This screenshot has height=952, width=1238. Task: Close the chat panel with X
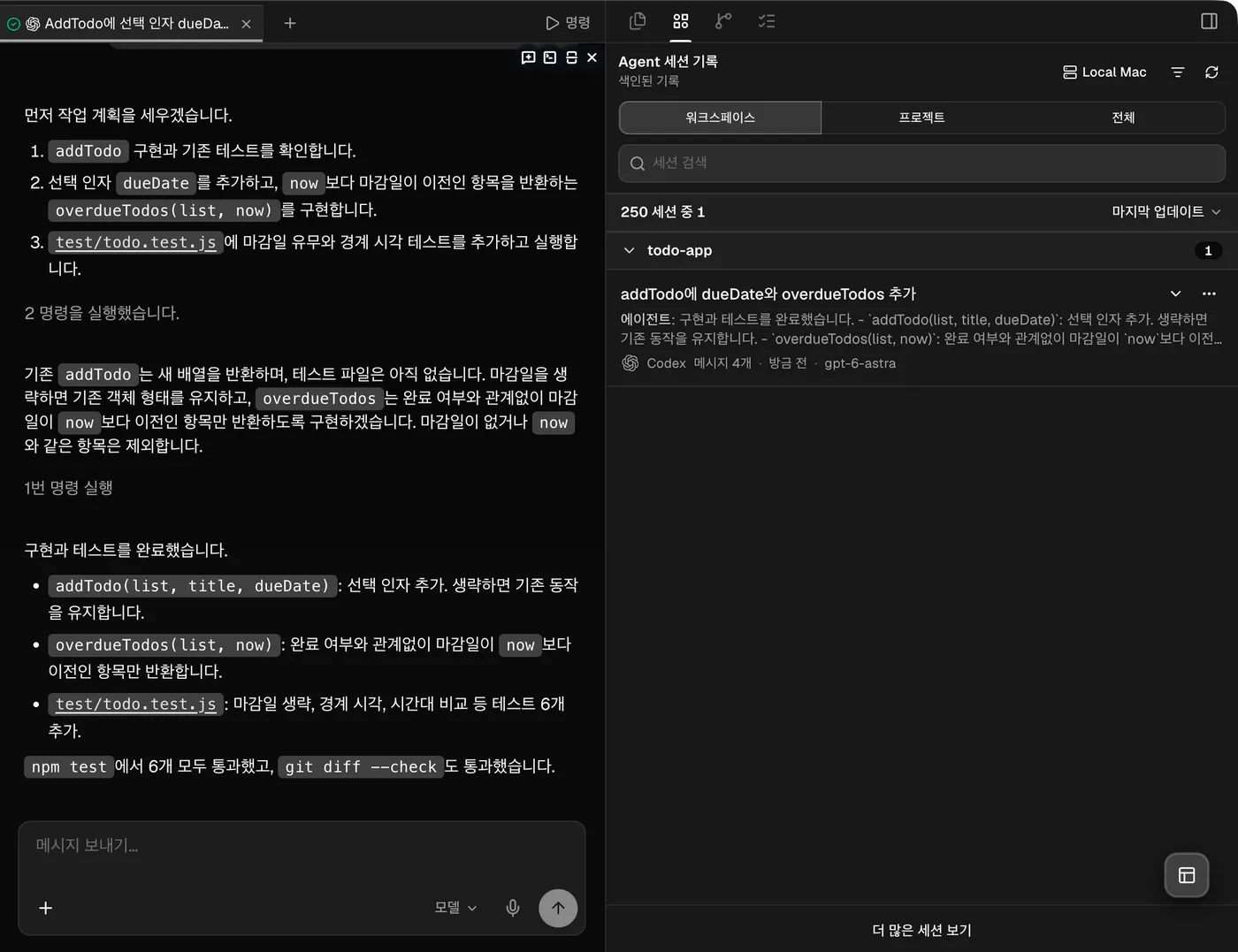(x=592, y=57)
